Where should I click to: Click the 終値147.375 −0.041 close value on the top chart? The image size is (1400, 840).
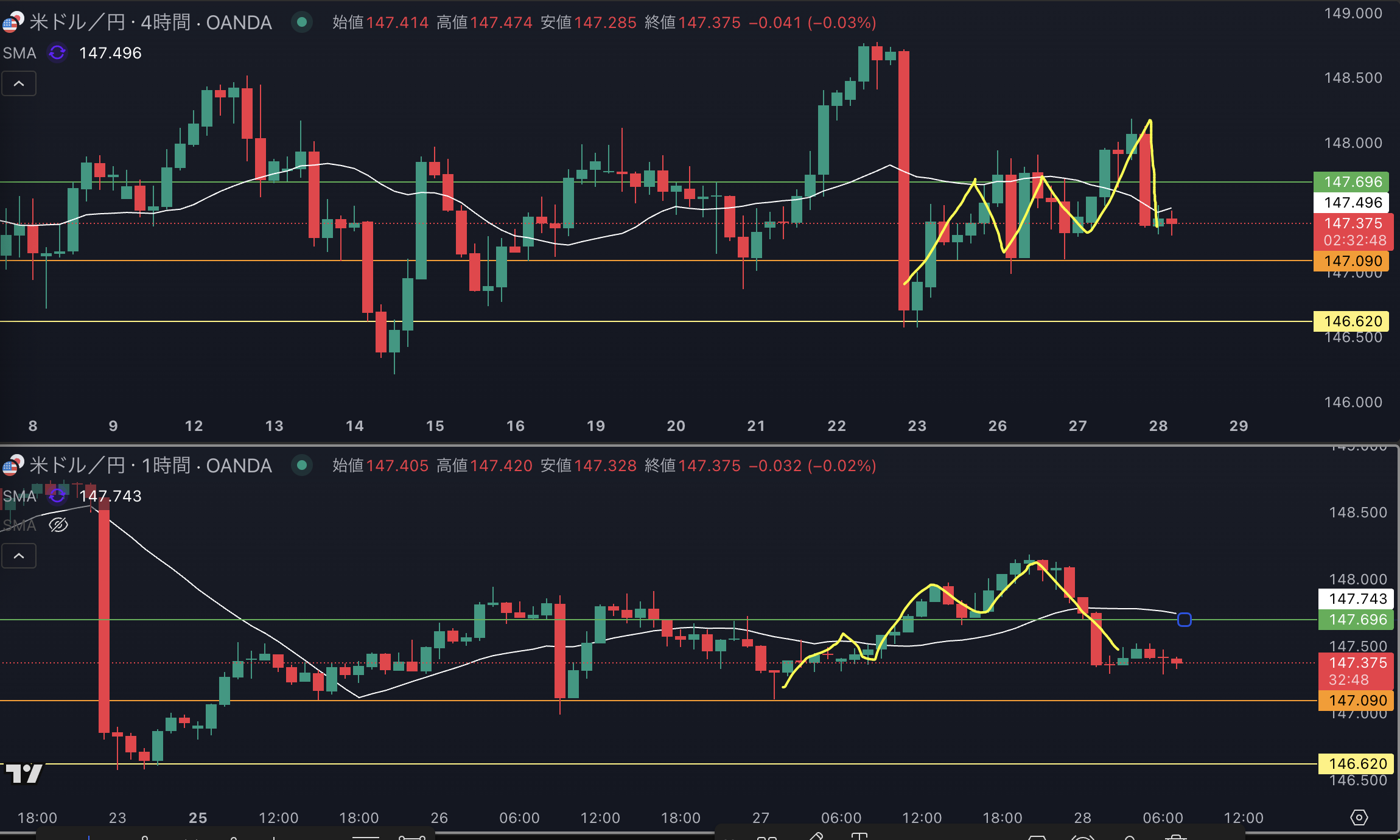pos(723,23)
